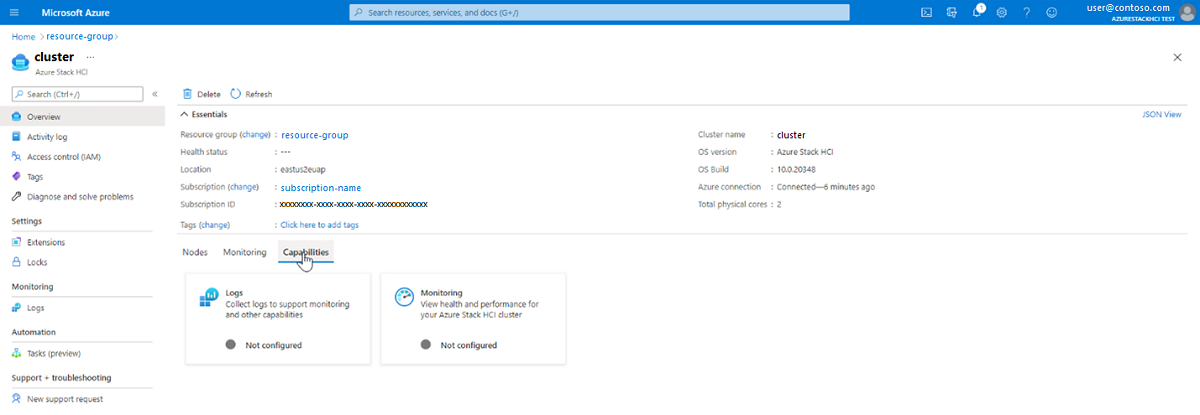Screen dimensions: 1200x415
Task: Click the Logs card chart icon
Action: tap(209, 297)
